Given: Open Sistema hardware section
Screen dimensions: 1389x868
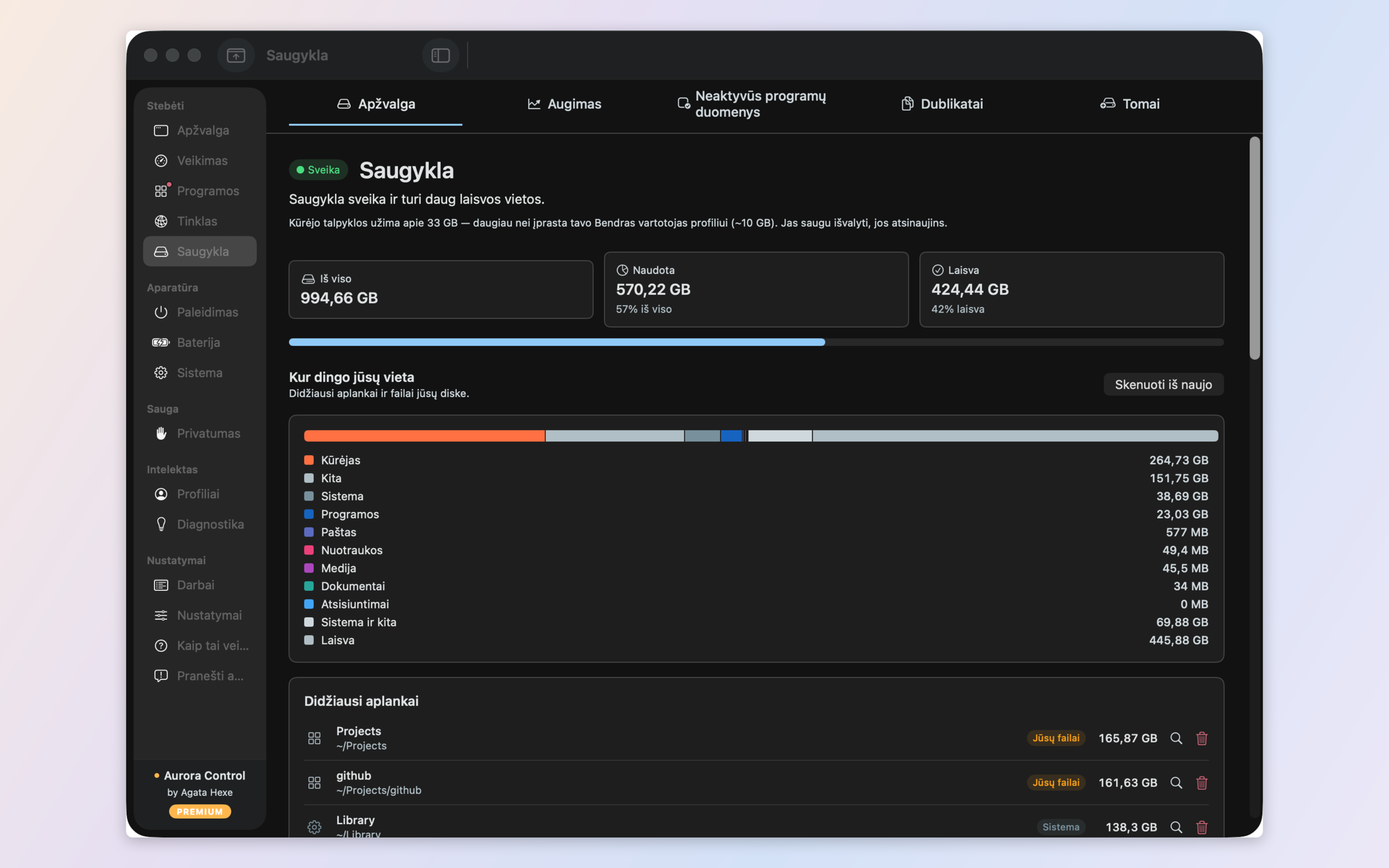Looking at the screenshot, I should [200, 373].
